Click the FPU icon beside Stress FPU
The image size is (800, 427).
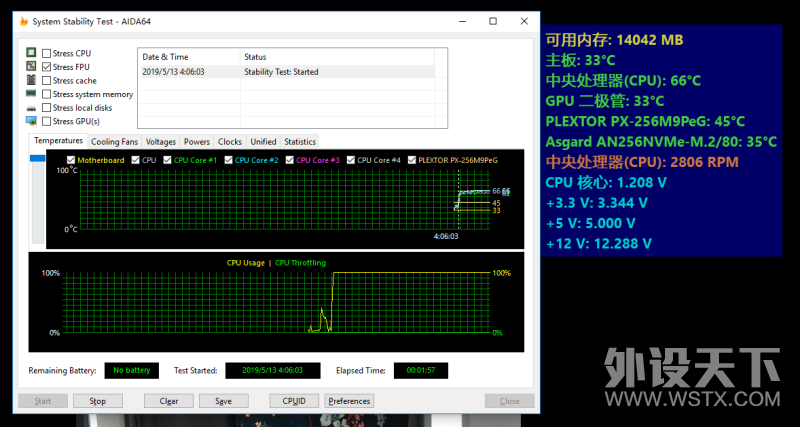coord(32,66)
